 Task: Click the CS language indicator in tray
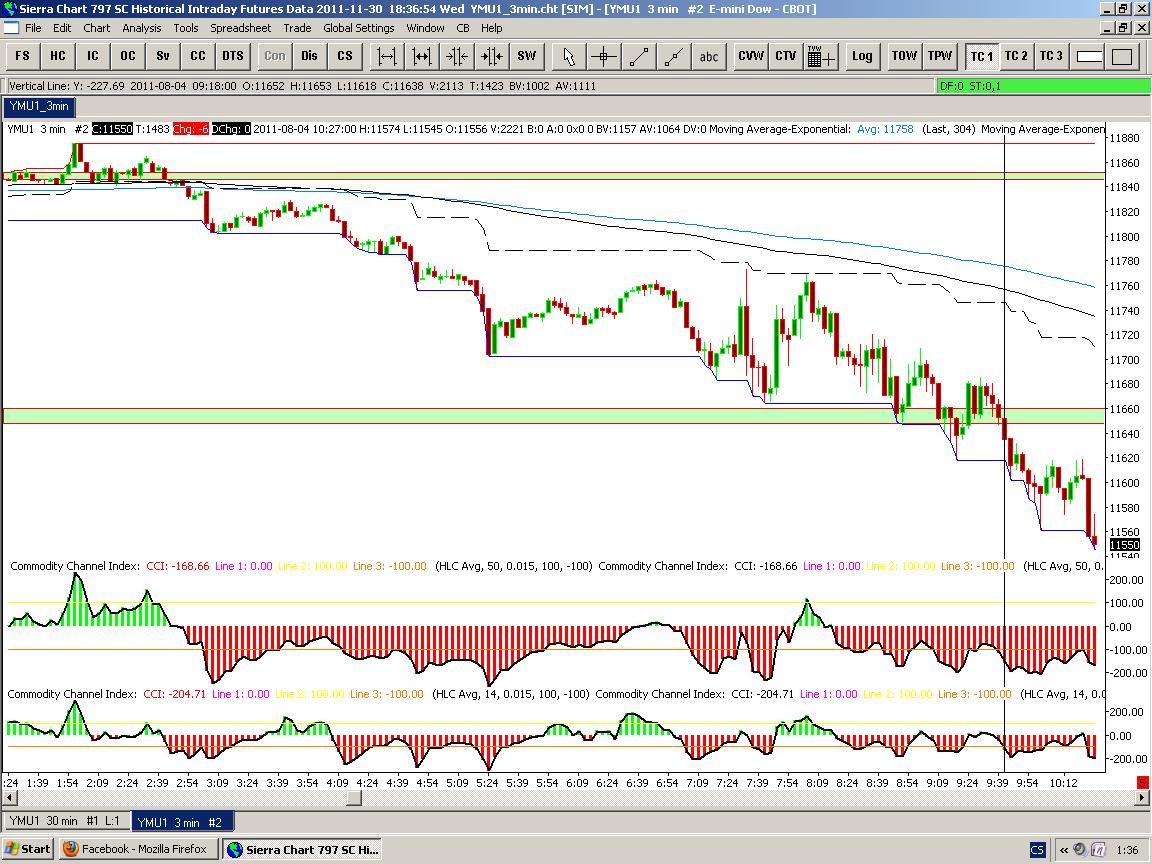(x=1037, y=849)
